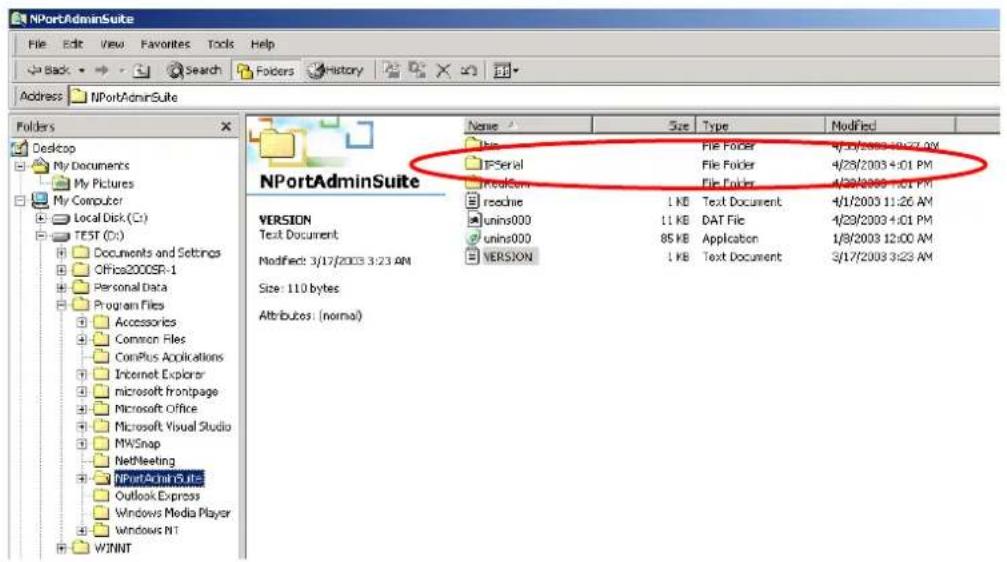This screenshot has height=562, width=1007.
Task: Expand Documents and Settings folder
Action: (x=61, y=253)
